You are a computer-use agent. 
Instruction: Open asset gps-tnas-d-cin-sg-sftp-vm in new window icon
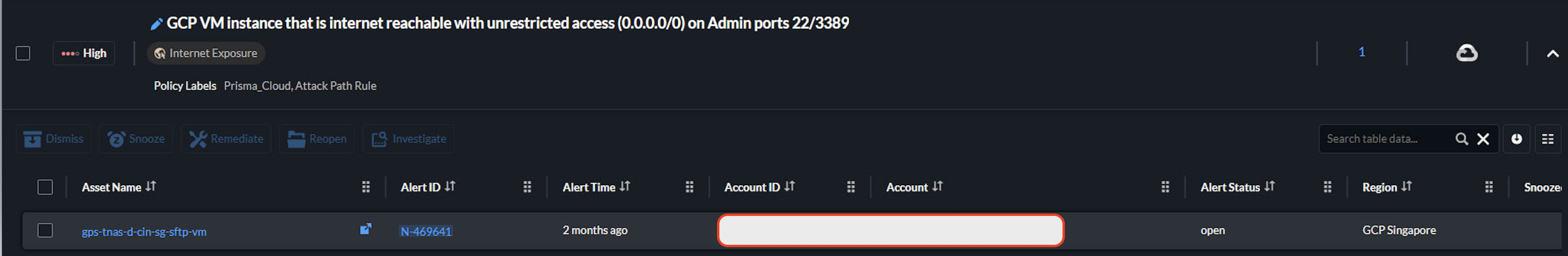(365, 229)
